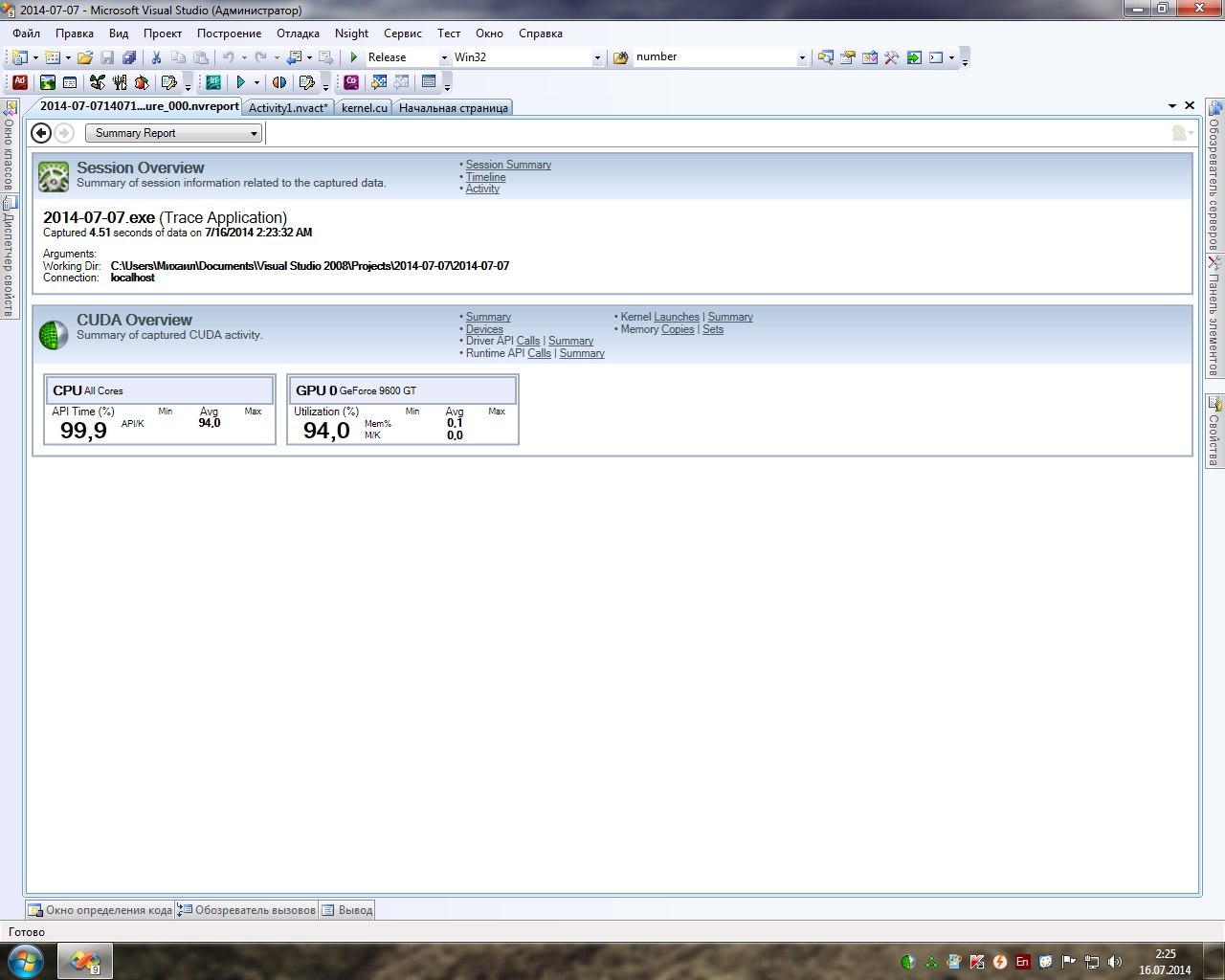Switch to the Начальная страница tab
Screen dimensions: 1225x980
click(x=454, y=107)
